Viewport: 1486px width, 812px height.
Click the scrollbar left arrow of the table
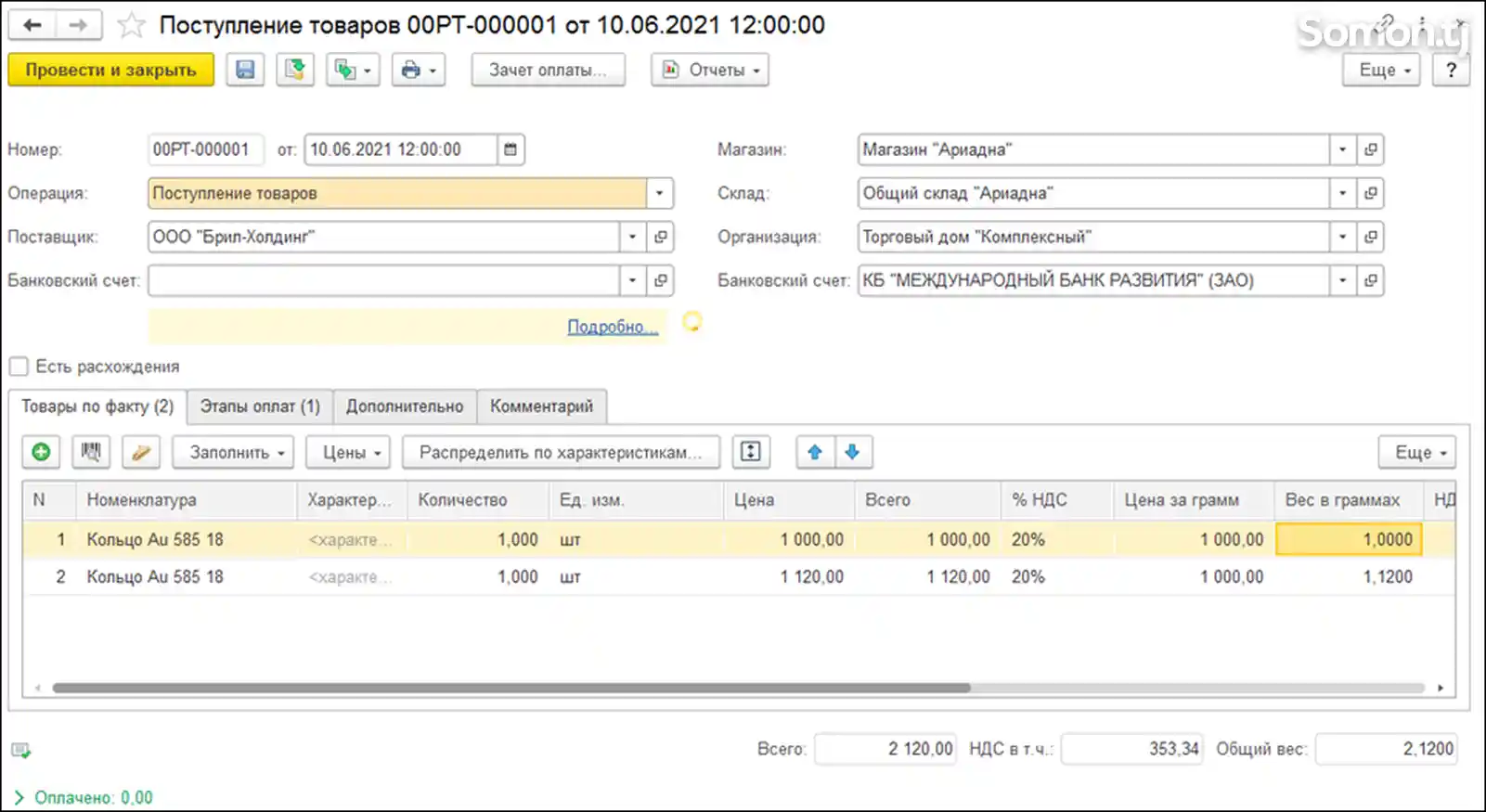pos(37,688)
